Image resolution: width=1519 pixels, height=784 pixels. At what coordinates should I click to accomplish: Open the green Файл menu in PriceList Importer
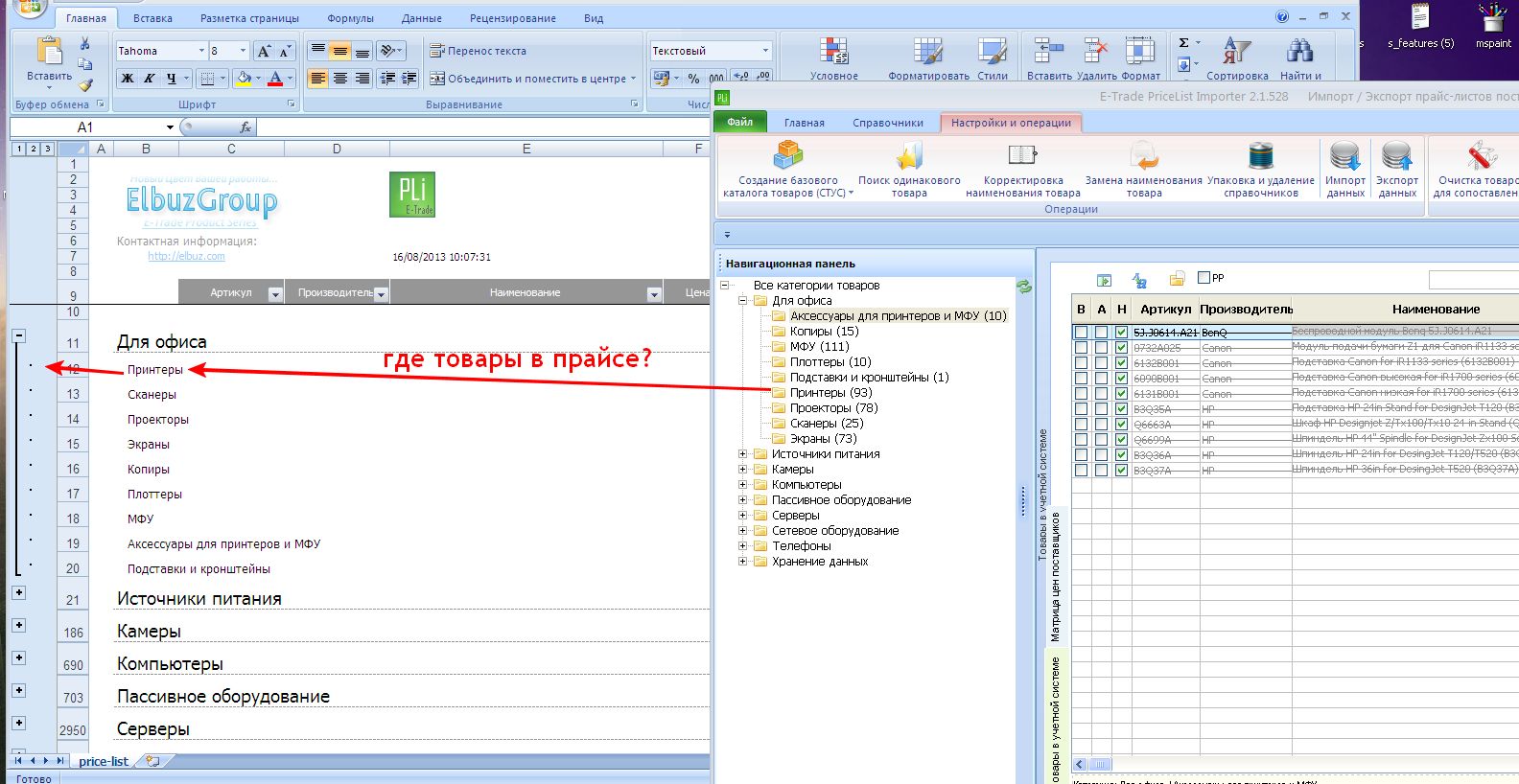(739, 122)
